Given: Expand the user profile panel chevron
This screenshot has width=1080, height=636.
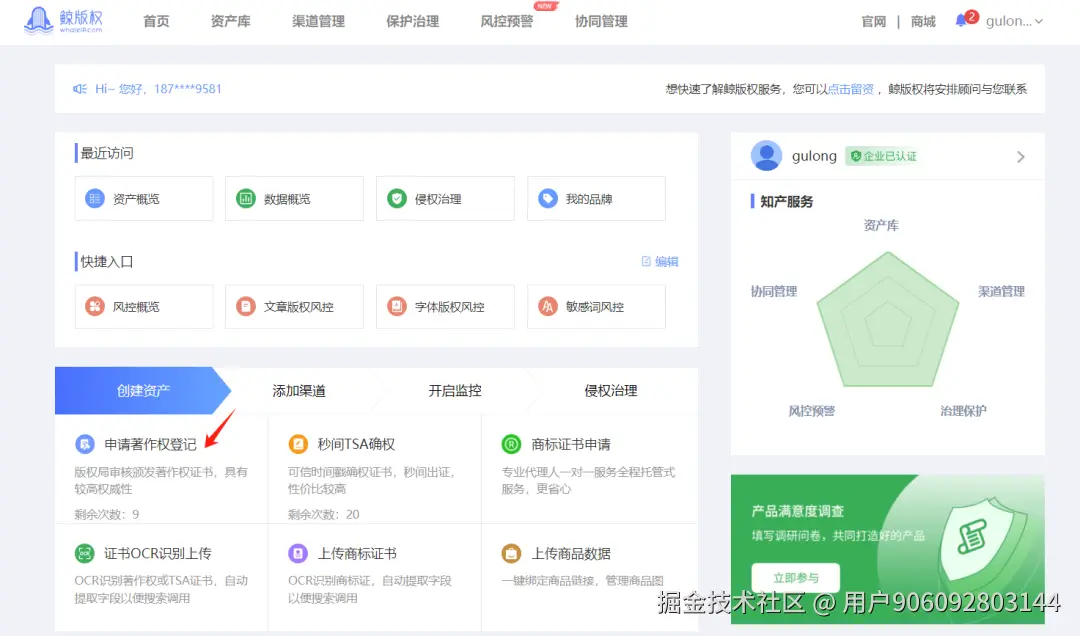Looking at the screenshot, I should click(x=1021, y=156).
